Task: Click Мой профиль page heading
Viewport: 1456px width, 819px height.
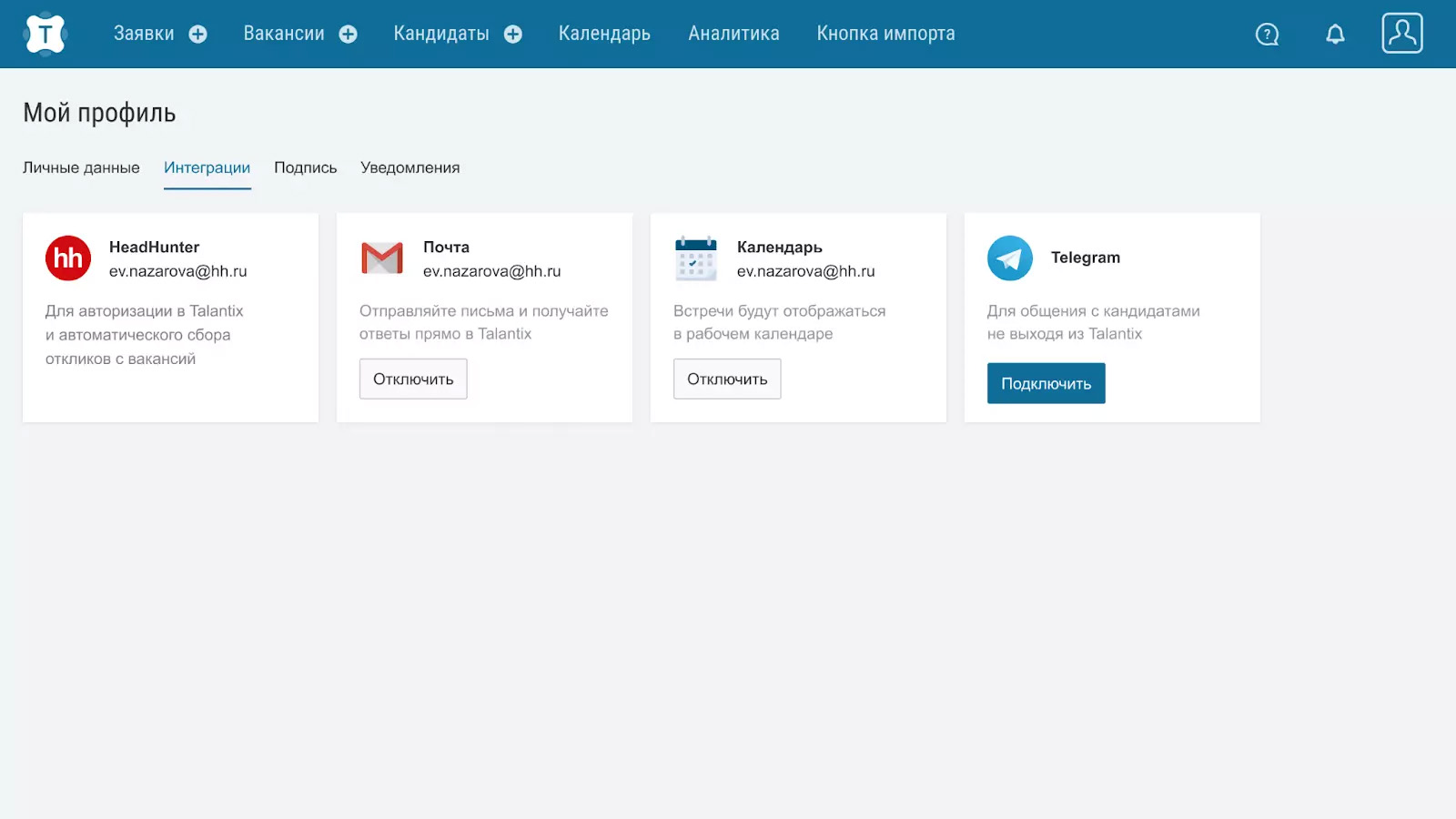Action: (99, 113)
